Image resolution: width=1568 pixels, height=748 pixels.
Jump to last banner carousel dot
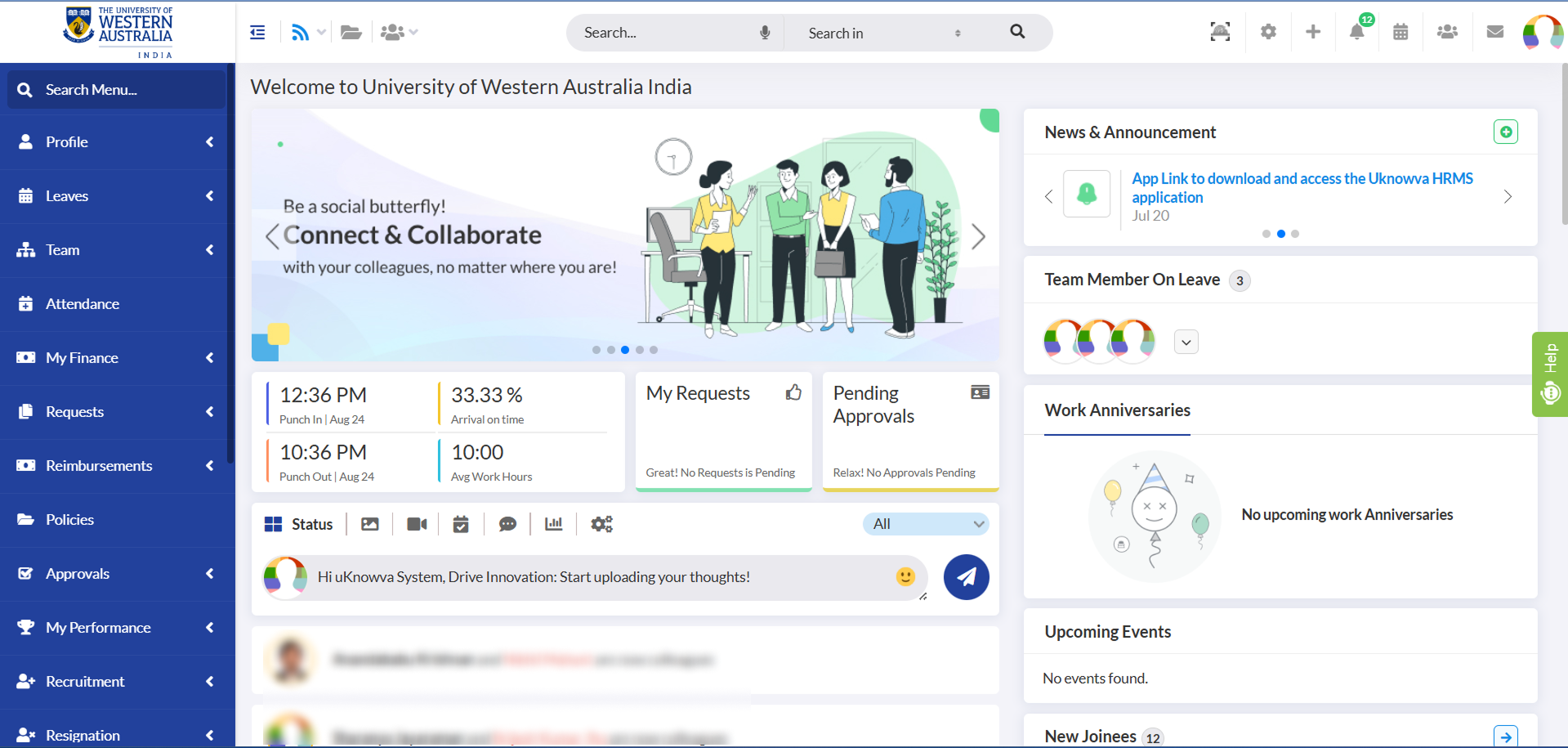point(654,350)
